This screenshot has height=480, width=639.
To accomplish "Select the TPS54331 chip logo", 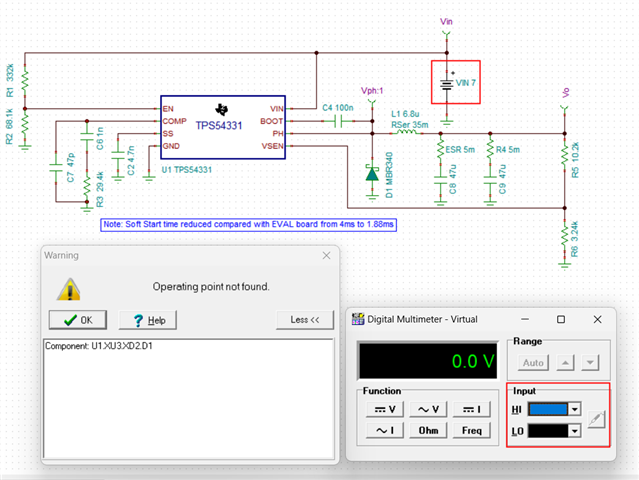I will [221, 109].
